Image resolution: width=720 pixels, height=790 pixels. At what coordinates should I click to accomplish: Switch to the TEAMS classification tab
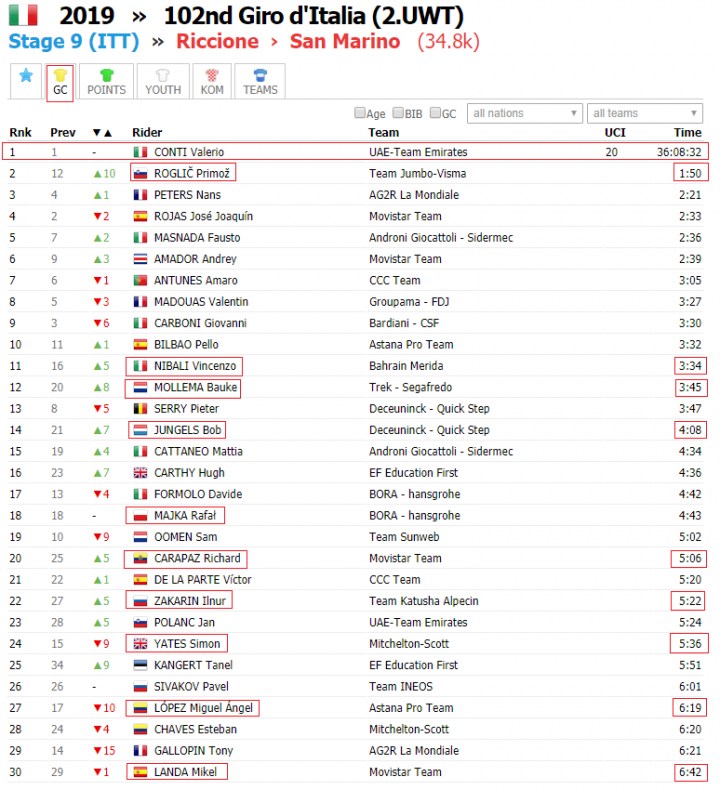[x=260, y=82]
